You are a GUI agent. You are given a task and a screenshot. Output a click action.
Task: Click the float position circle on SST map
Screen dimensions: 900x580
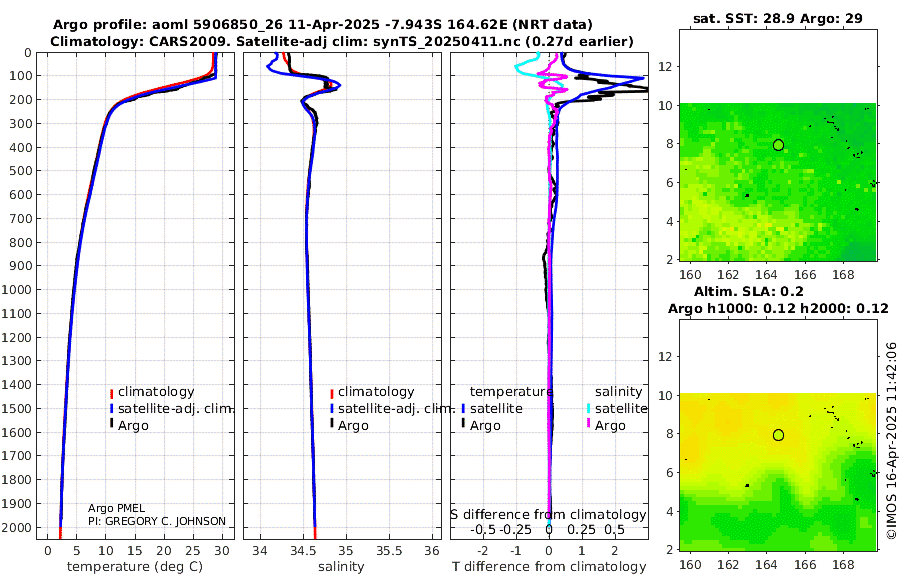[x=778, y=145]
